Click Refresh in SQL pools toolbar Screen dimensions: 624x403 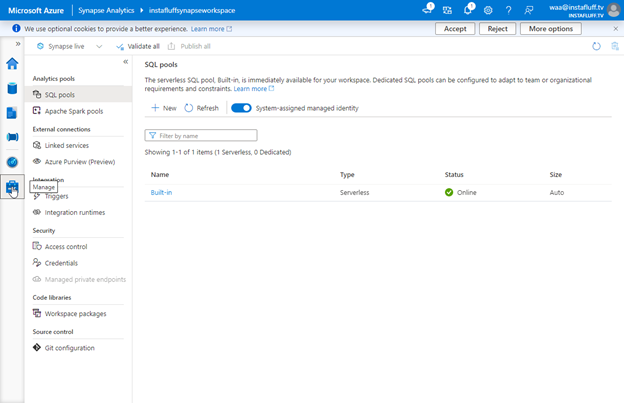click(201, 108)
